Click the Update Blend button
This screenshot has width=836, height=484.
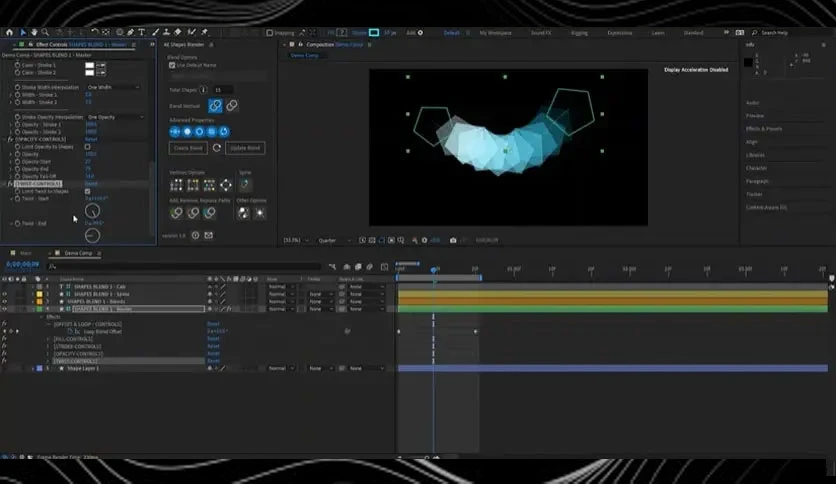coord(245,148)
